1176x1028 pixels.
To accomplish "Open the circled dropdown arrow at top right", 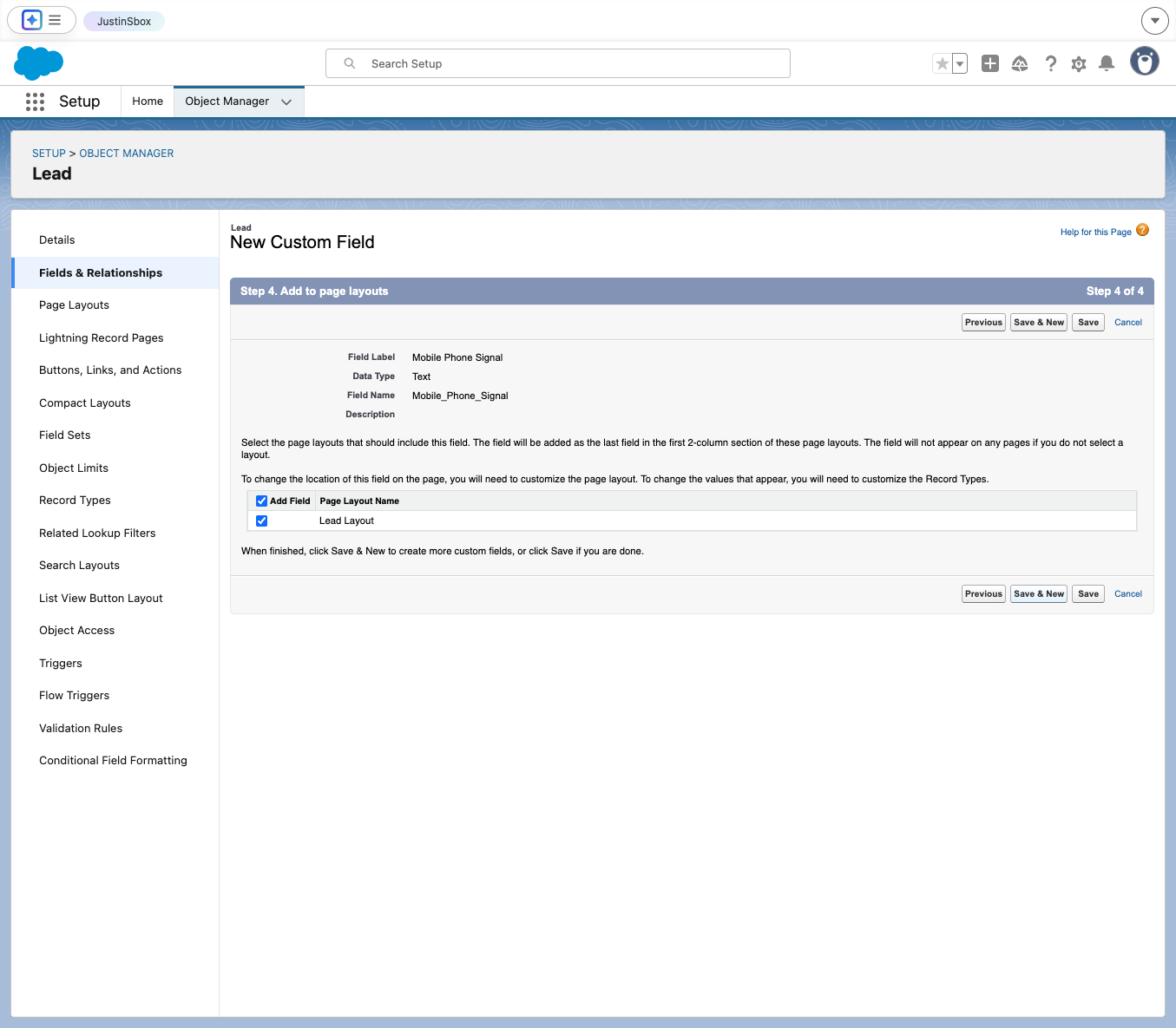I will [1154, 20].
